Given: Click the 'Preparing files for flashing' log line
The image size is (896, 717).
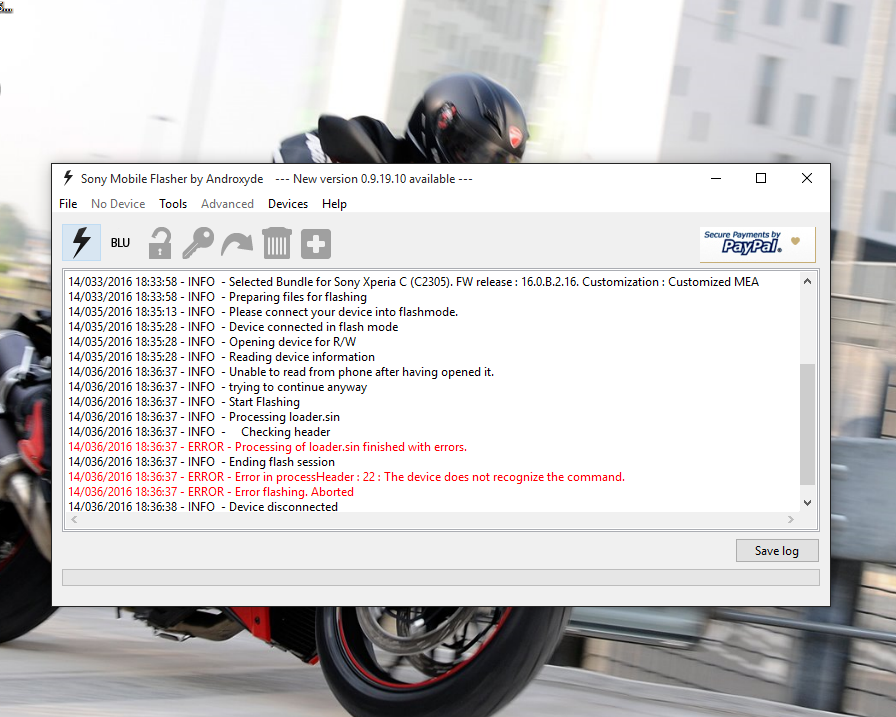Looking at the screenshot, I should pos(218,297).
